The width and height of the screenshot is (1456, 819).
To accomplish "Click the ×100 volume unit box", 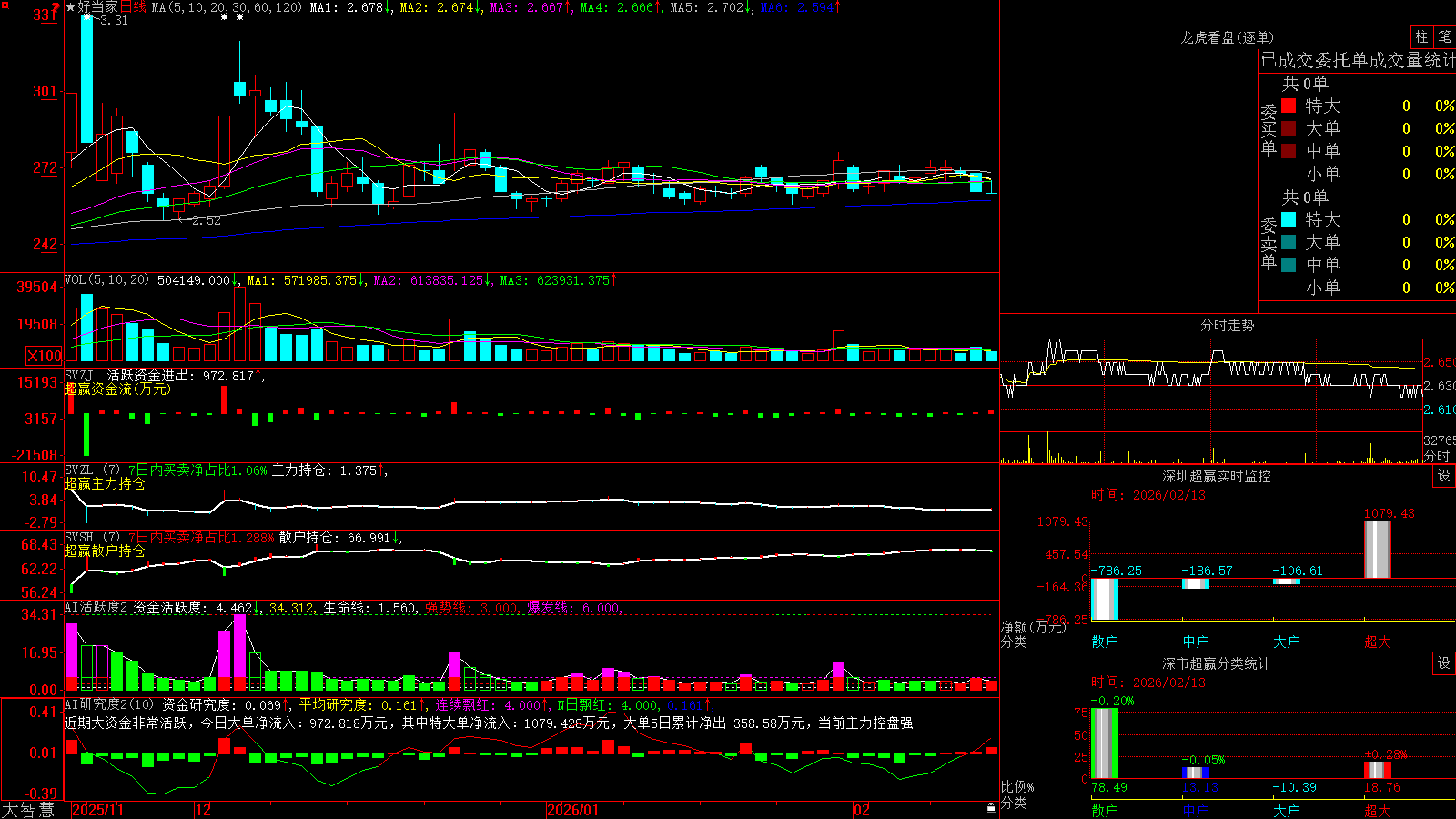I will click(x=45, y=356).
